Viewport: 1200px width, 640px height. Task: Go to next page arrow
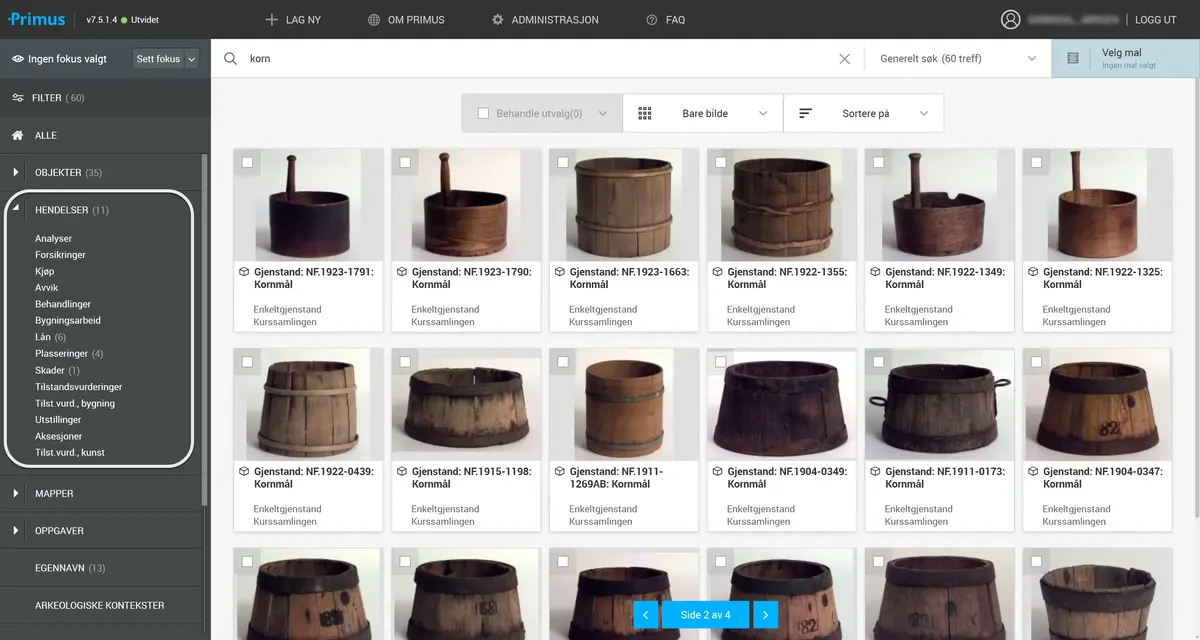click(765, 614)
